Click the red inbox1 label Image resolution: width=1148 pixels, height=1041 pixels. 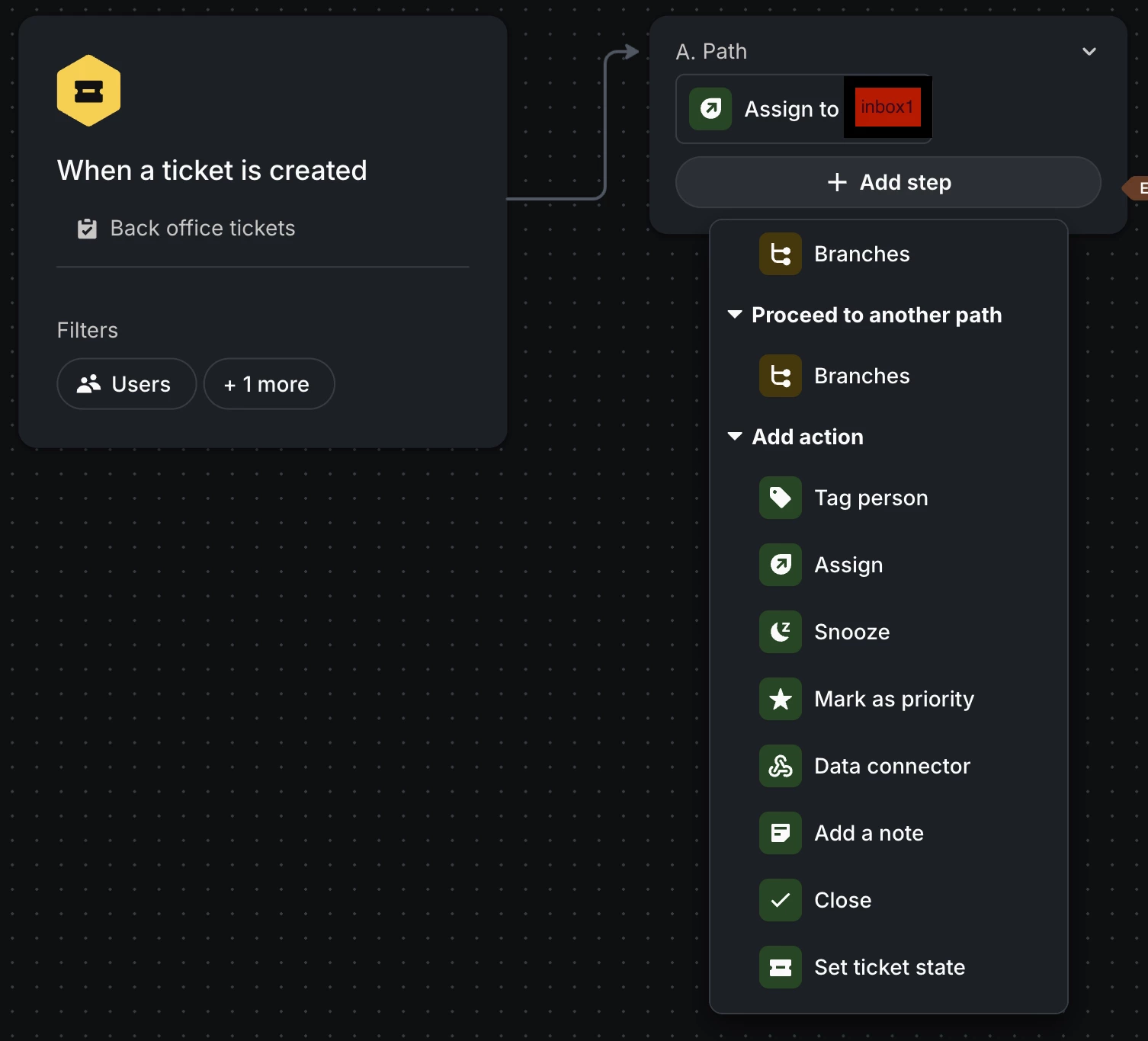click(887, 107)
